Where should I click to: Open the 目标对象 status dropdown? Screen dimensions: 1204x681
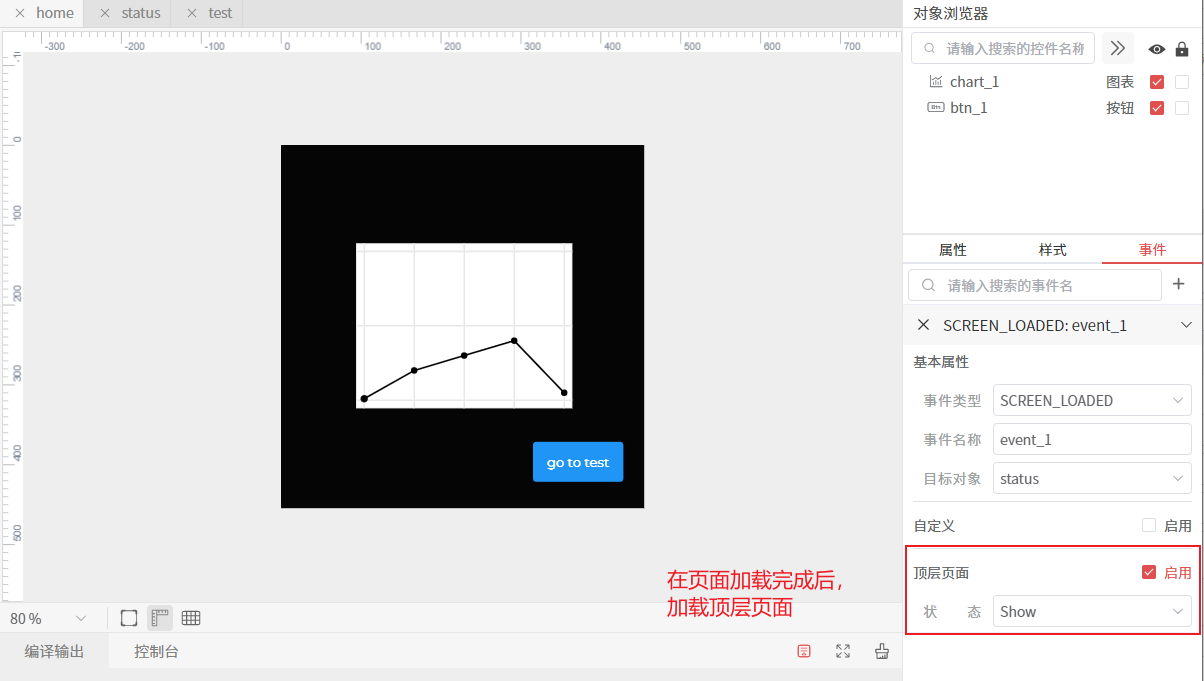(1092, 478)
